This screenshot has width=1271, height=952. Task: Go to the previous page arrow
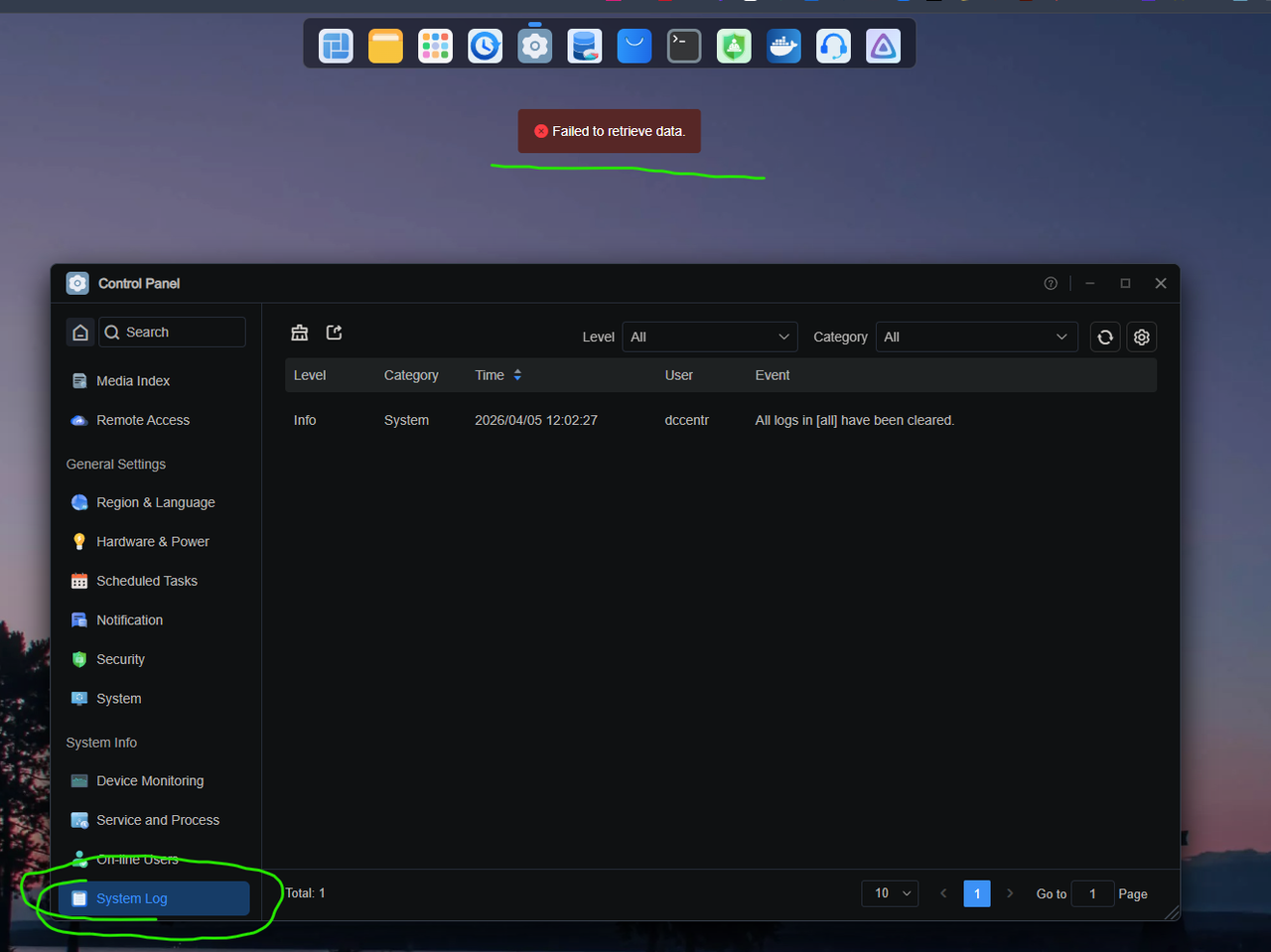(x=943, y=893)
